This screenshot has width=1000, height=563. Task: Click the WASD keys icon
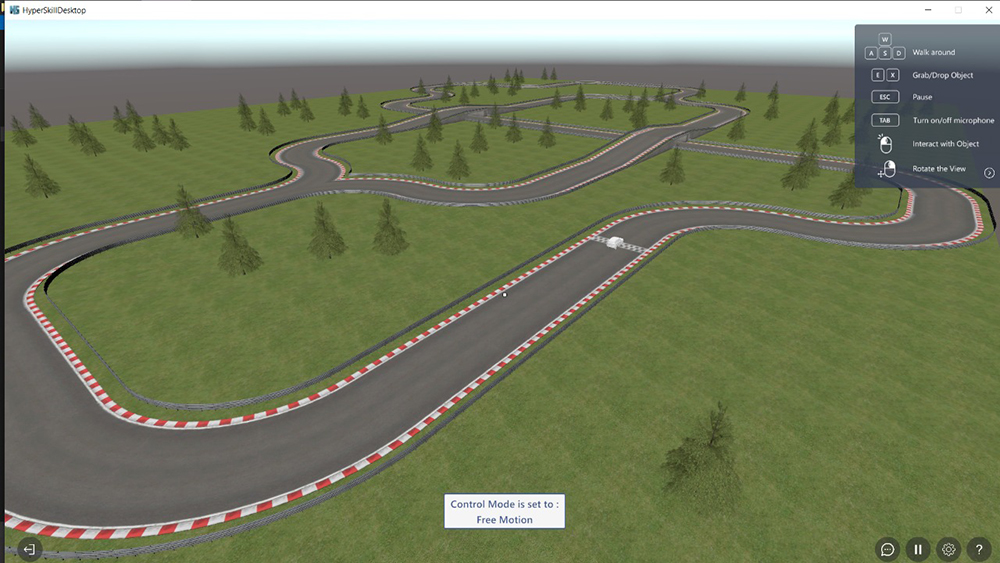click(x=885, y=48)
